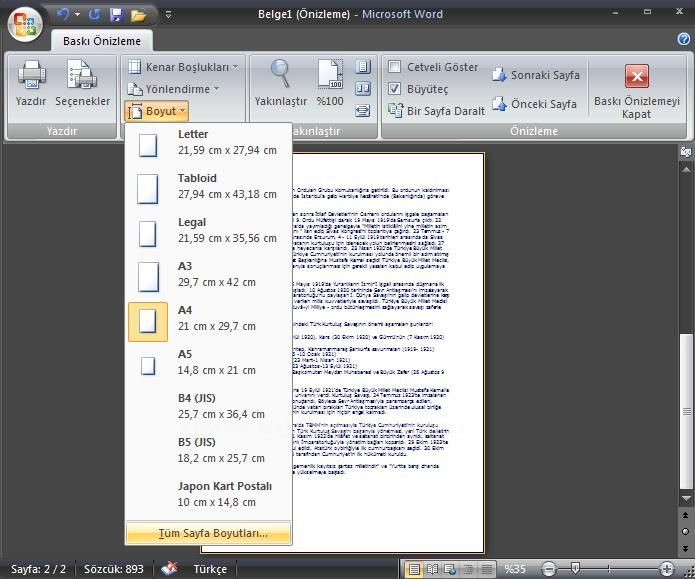Switch to Print Layout view icon
Screen dimensions: 695x579
pos(414,569)
